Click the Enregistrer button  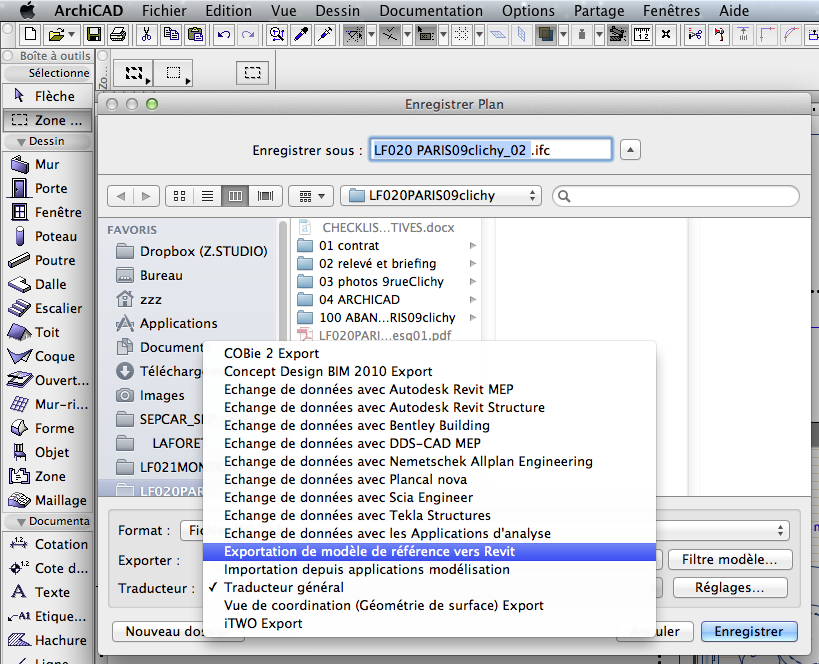749,631
